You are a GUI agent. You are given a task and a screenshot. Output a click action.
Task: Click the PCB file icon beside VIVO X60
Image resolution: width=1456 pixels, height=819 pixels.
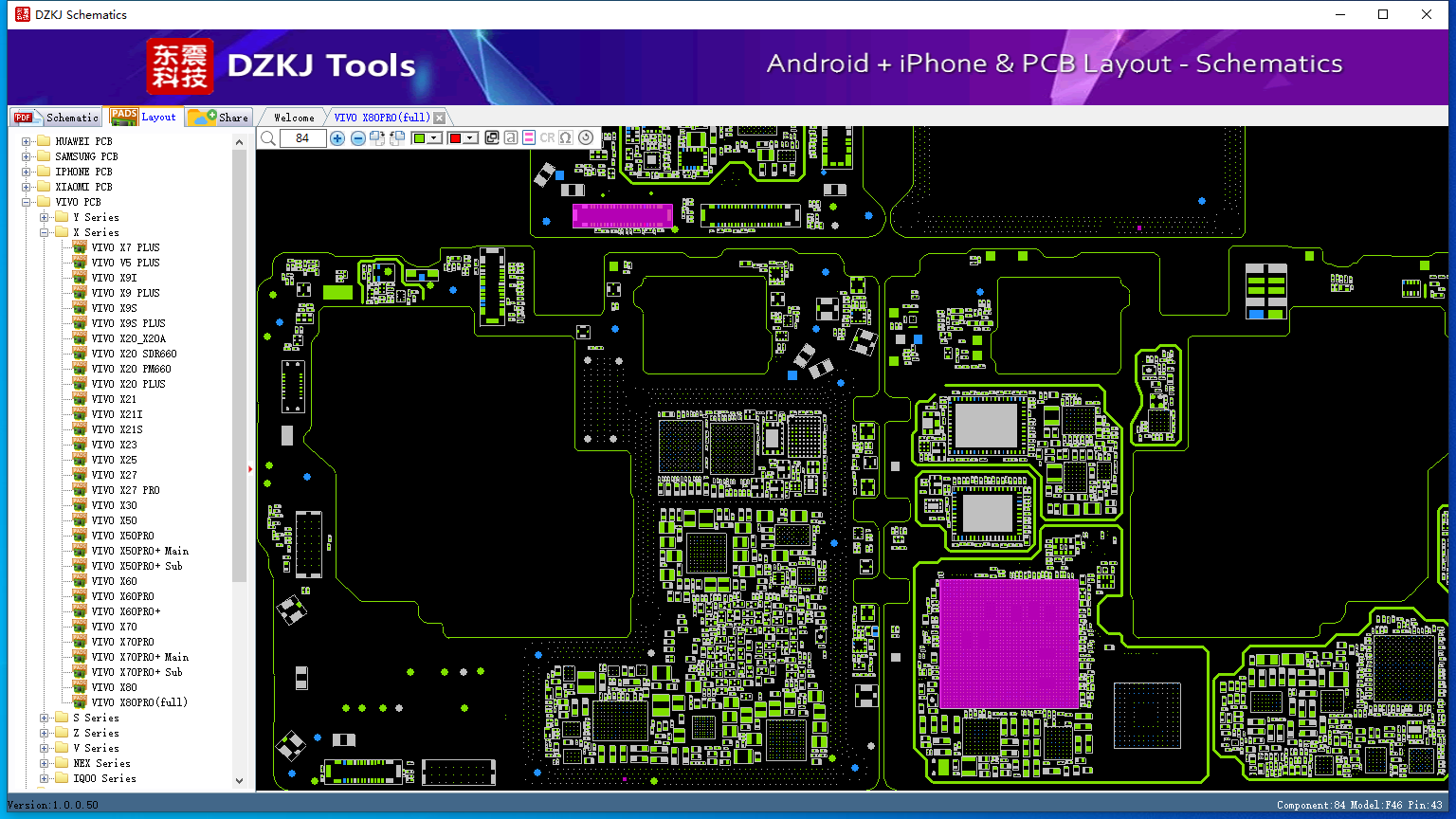point(80,581)
